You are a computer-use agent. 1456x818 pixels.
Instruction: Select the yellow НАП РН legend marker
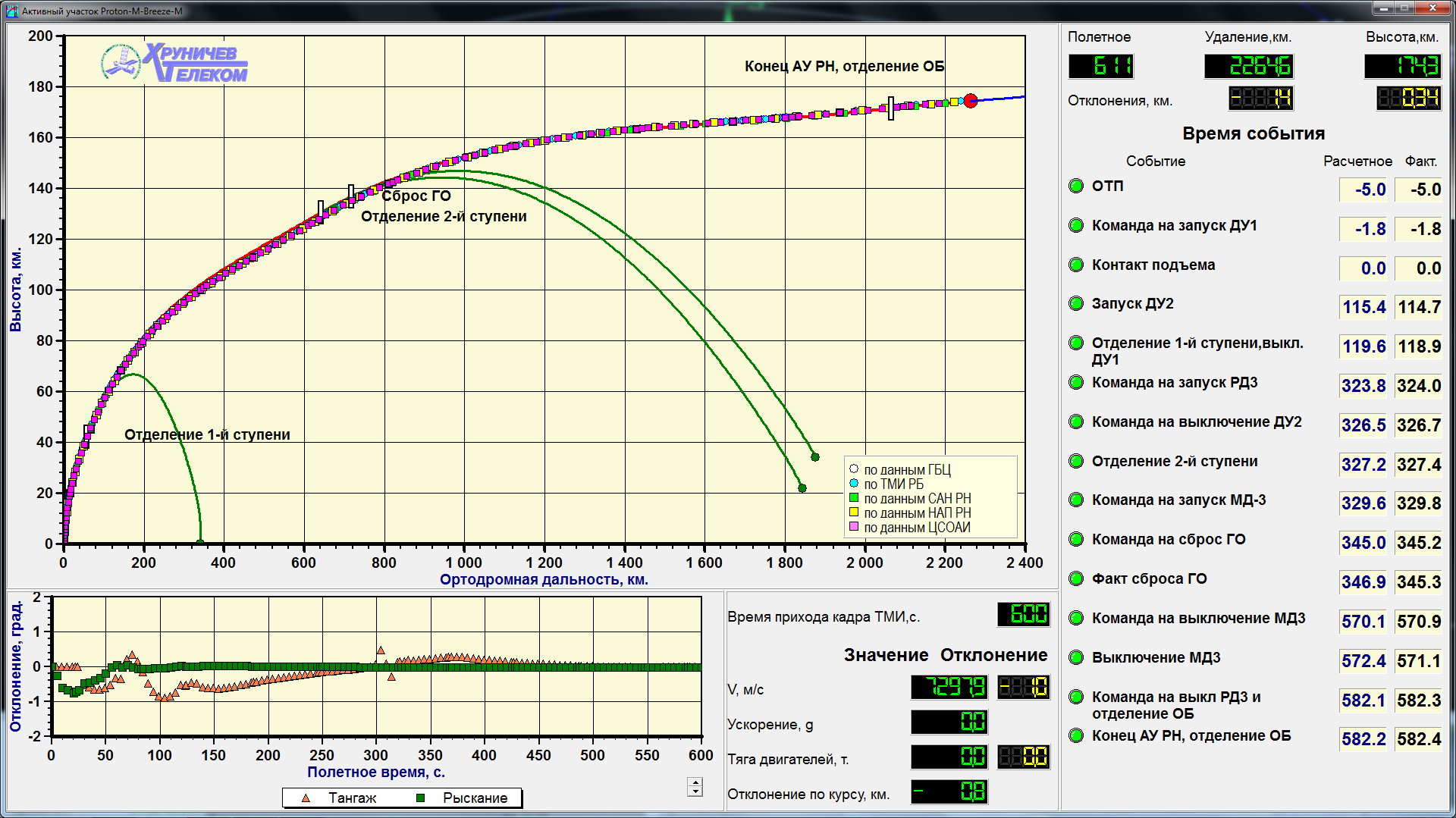(854, 512)
